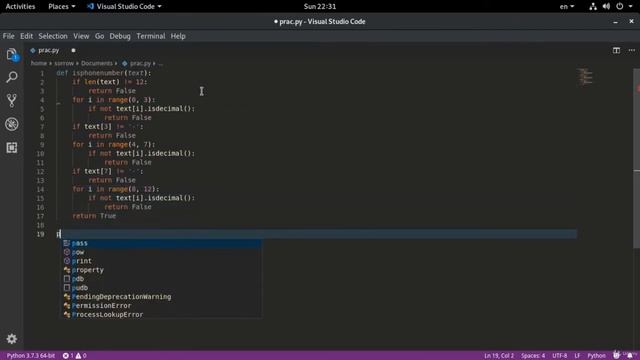Open the Go menu
Viewport: 640px width, 360px height.
click(x=99, y=36)
